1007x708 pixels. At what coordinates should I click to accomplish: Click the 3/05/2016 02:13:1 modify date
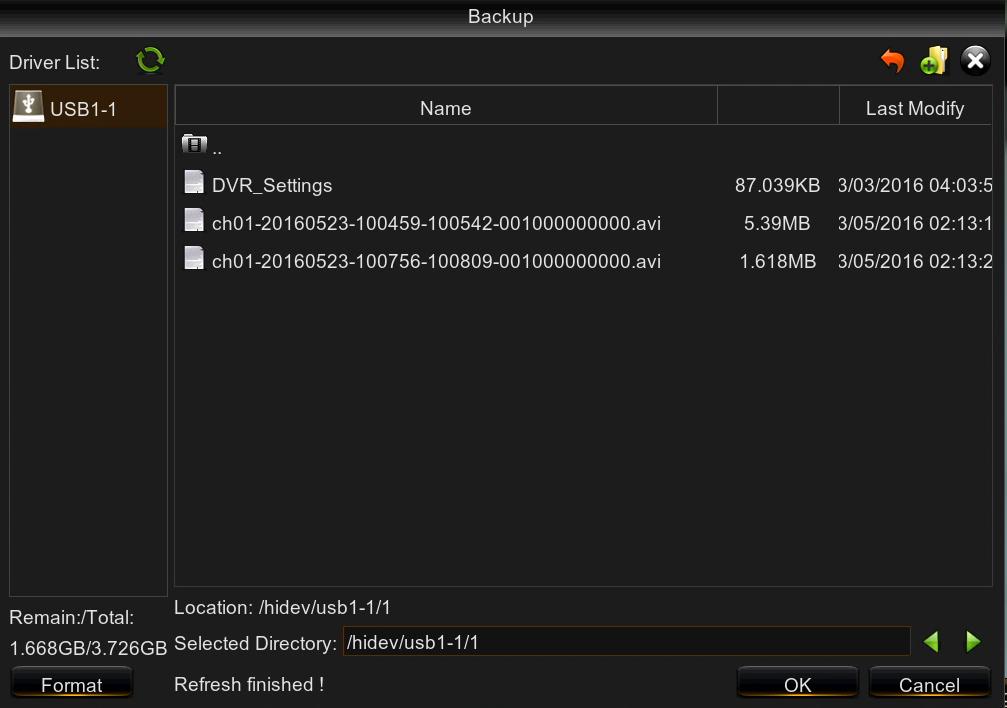(915, 224)
